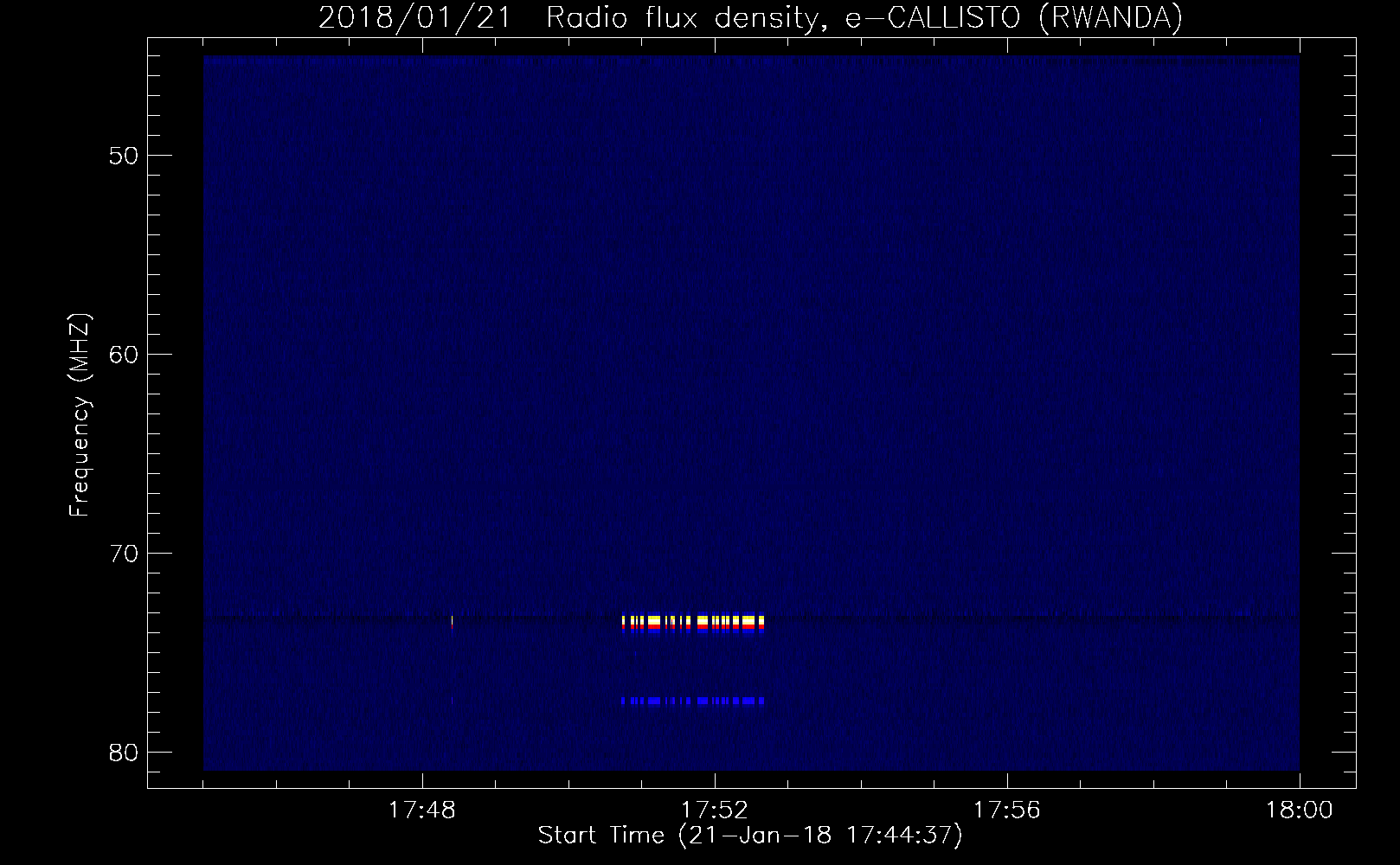
Task: Select the Frequency (MHZ) axis label
Action: (80, 415)
